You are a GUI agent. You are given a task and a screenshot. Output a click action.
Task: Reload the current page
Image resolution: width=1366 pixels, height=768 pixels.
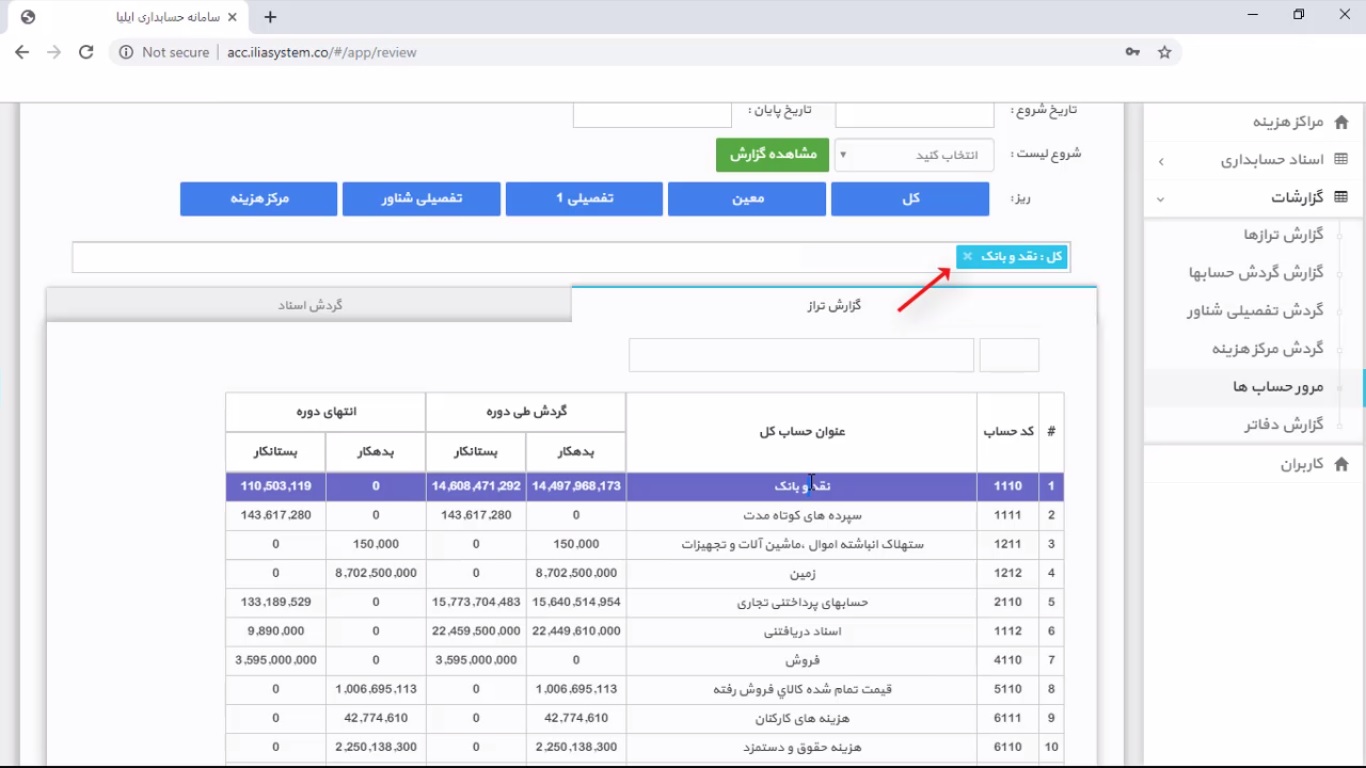(85, 52)
